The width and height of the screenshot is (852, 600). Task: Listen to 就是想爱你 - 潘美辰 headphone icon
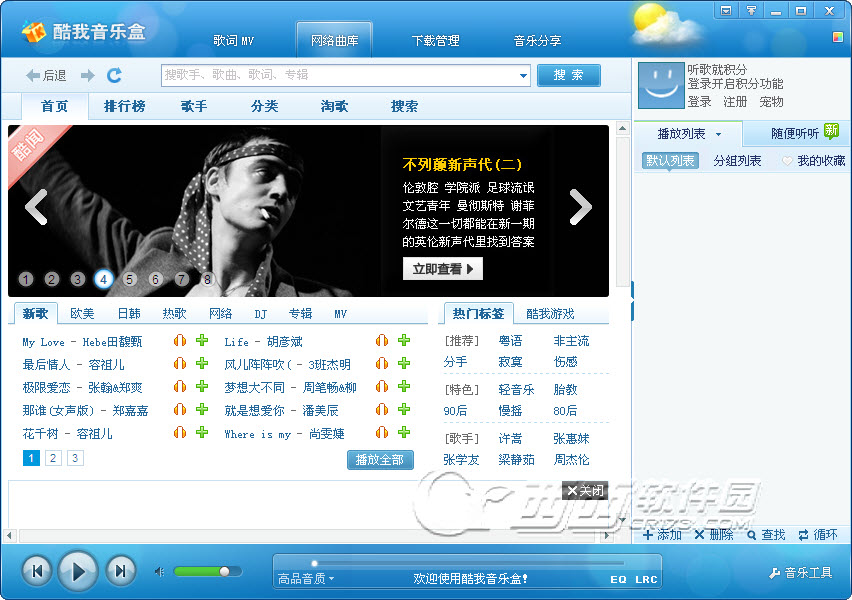[x=382, y=409]
